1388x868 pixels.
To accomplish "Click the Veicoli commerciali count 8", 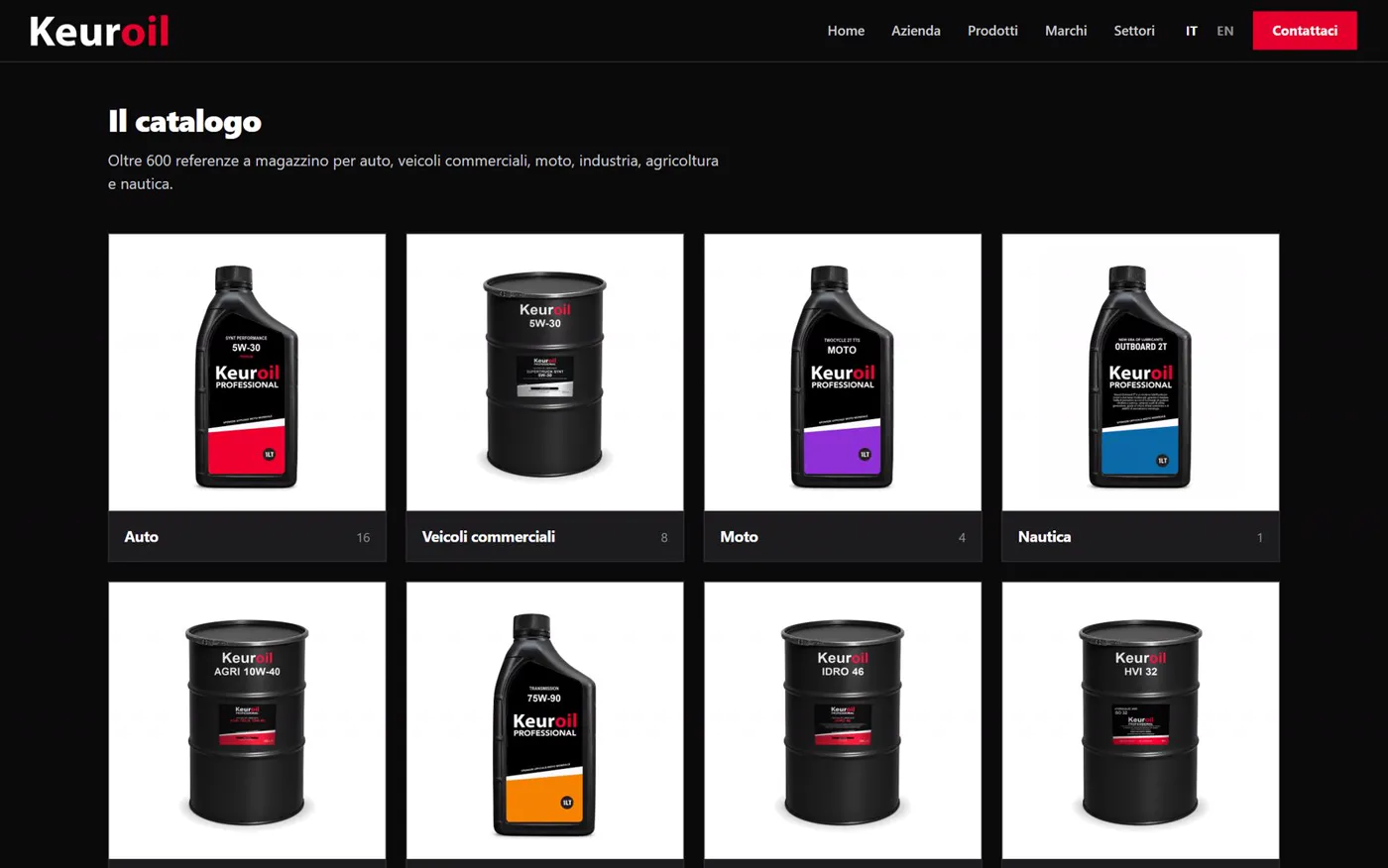I will click(x=664, y=538).
